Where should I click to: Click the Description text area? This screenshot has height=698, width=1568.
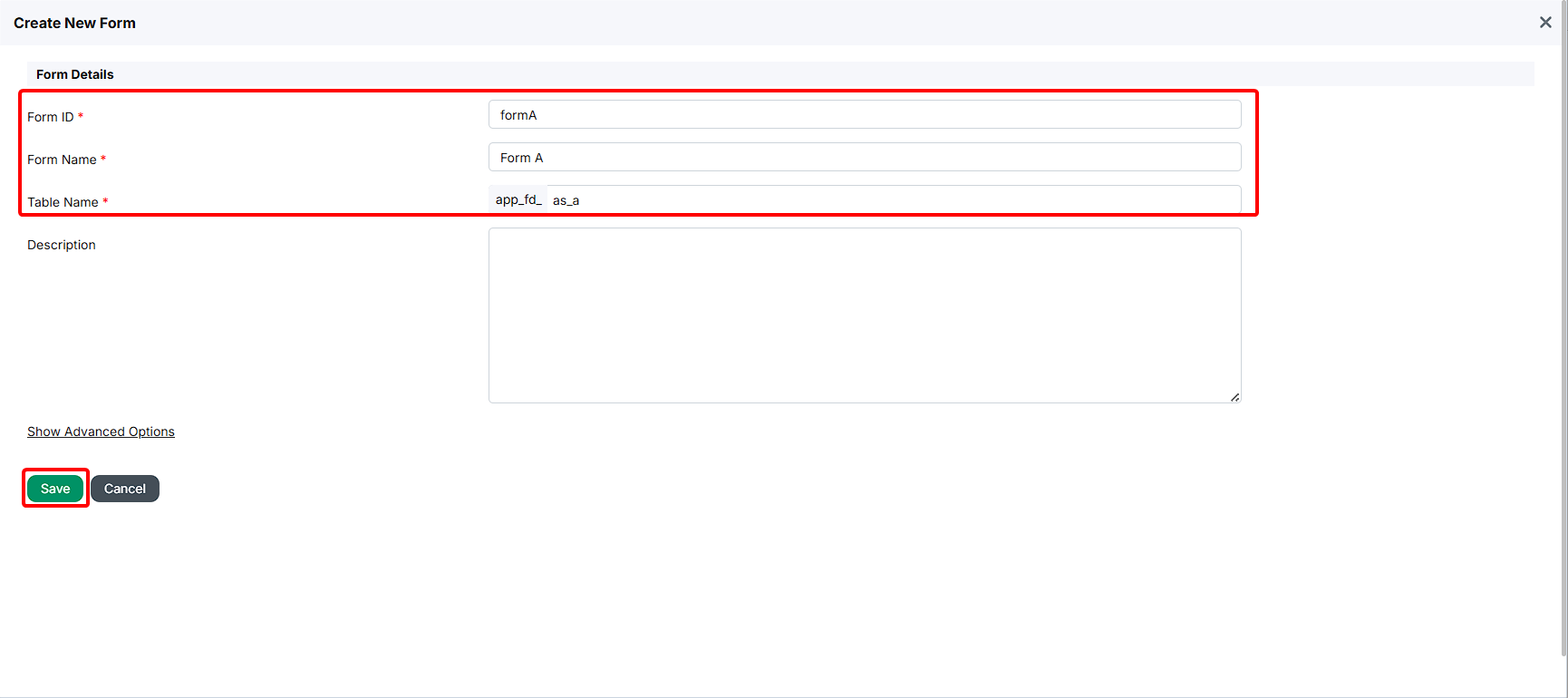point(865,315)
